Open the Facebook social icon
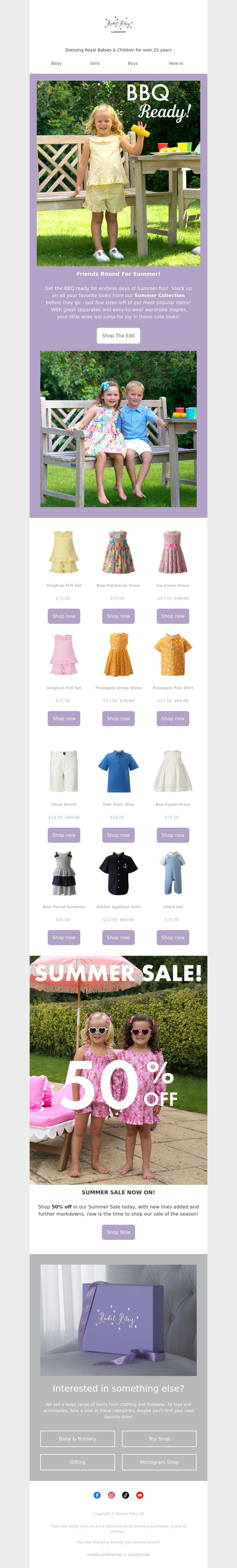Screen dimensions: 237x1568 [97, 1495]
